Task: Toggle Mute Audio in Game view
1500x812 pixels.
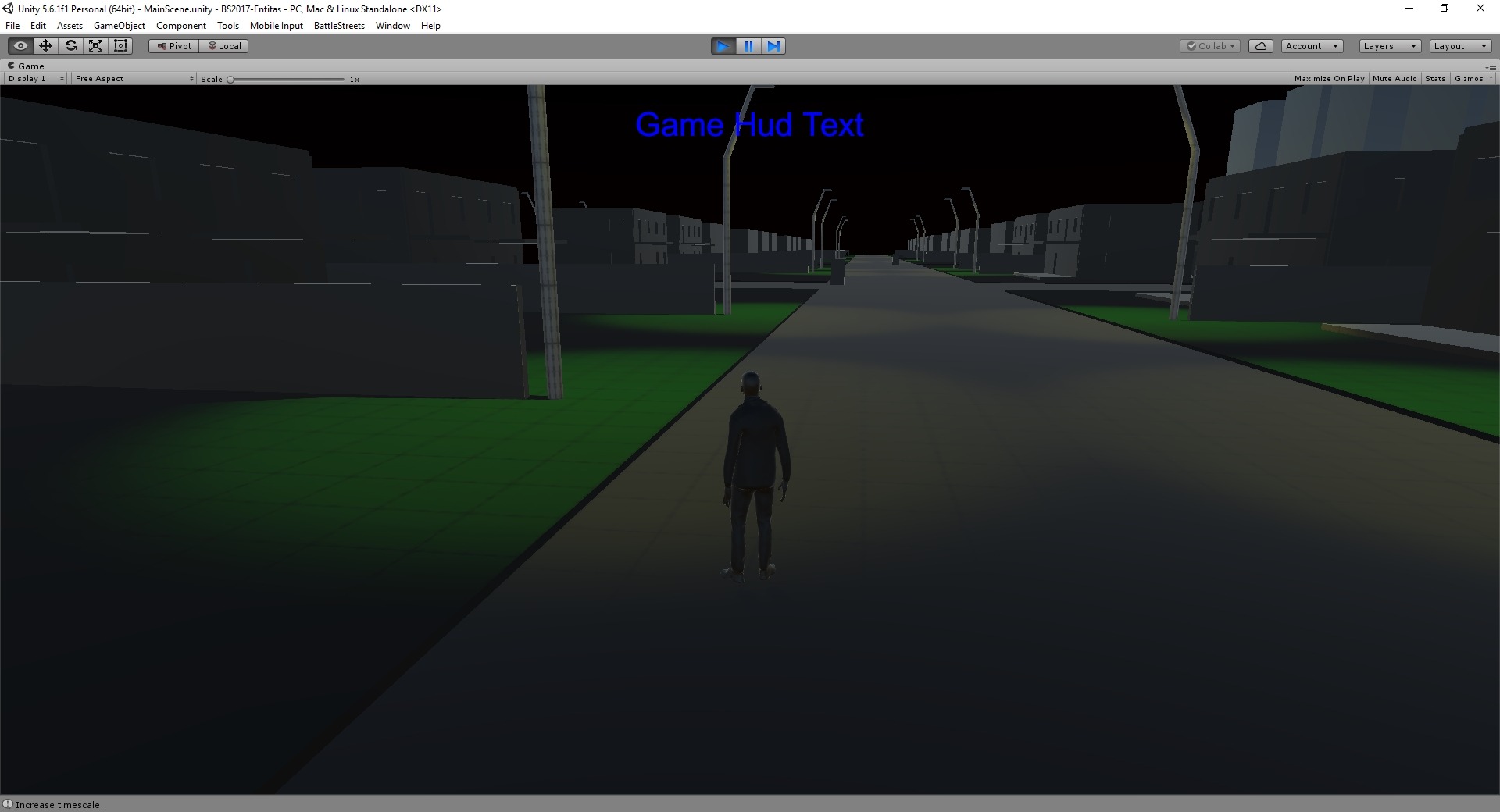Action: tap(1395, 79)
